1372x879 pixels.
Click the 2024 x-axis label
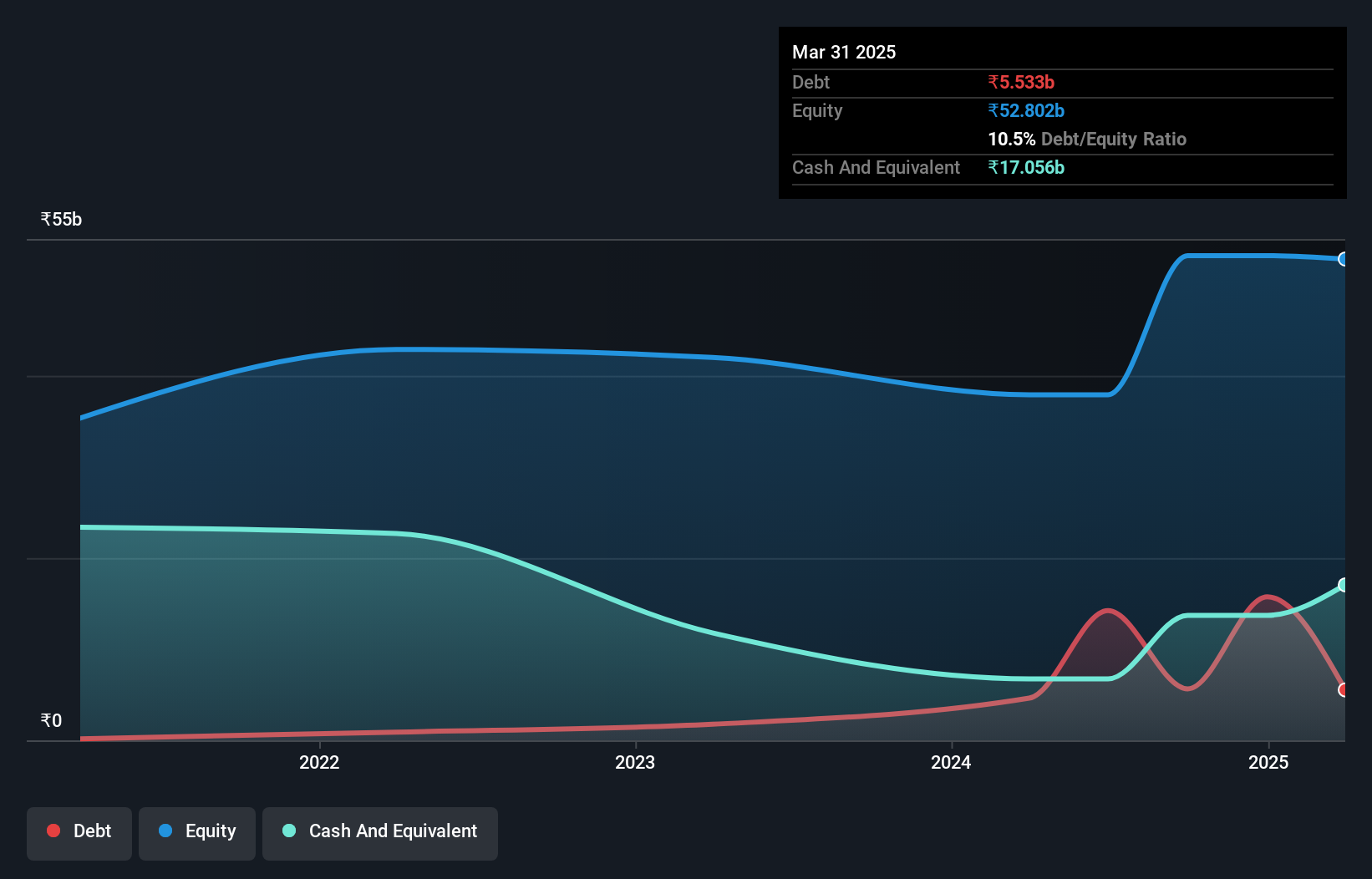952,762
